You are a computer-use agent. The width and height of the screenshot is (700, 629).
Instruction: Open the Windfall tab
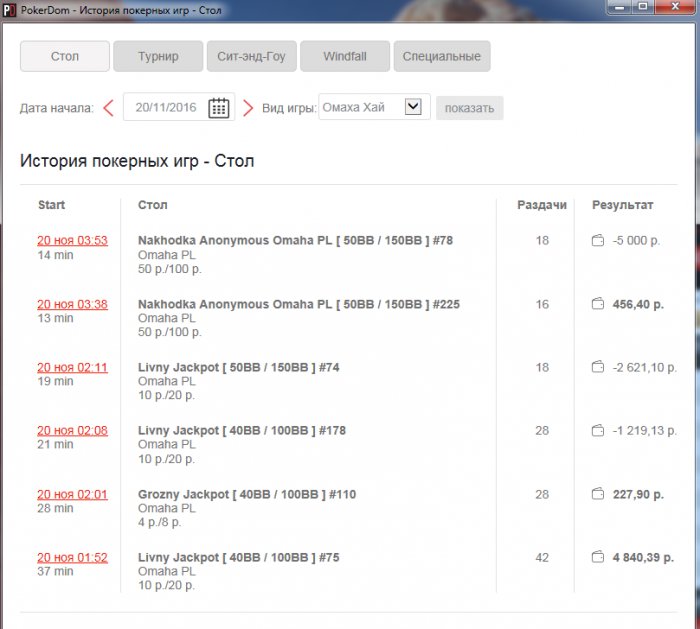[345, 56]
